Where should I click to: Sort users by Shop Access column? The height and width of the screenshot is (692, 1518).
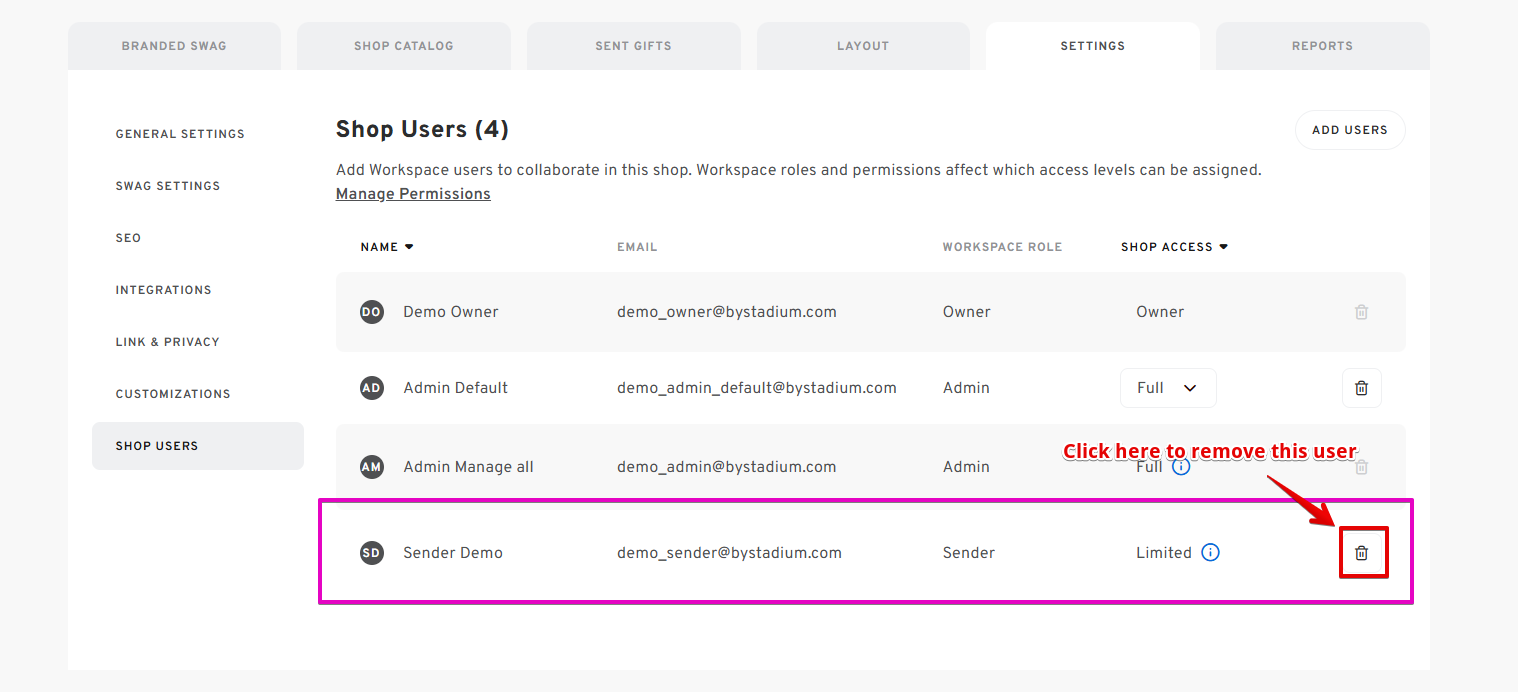(x=1173, y=247)
